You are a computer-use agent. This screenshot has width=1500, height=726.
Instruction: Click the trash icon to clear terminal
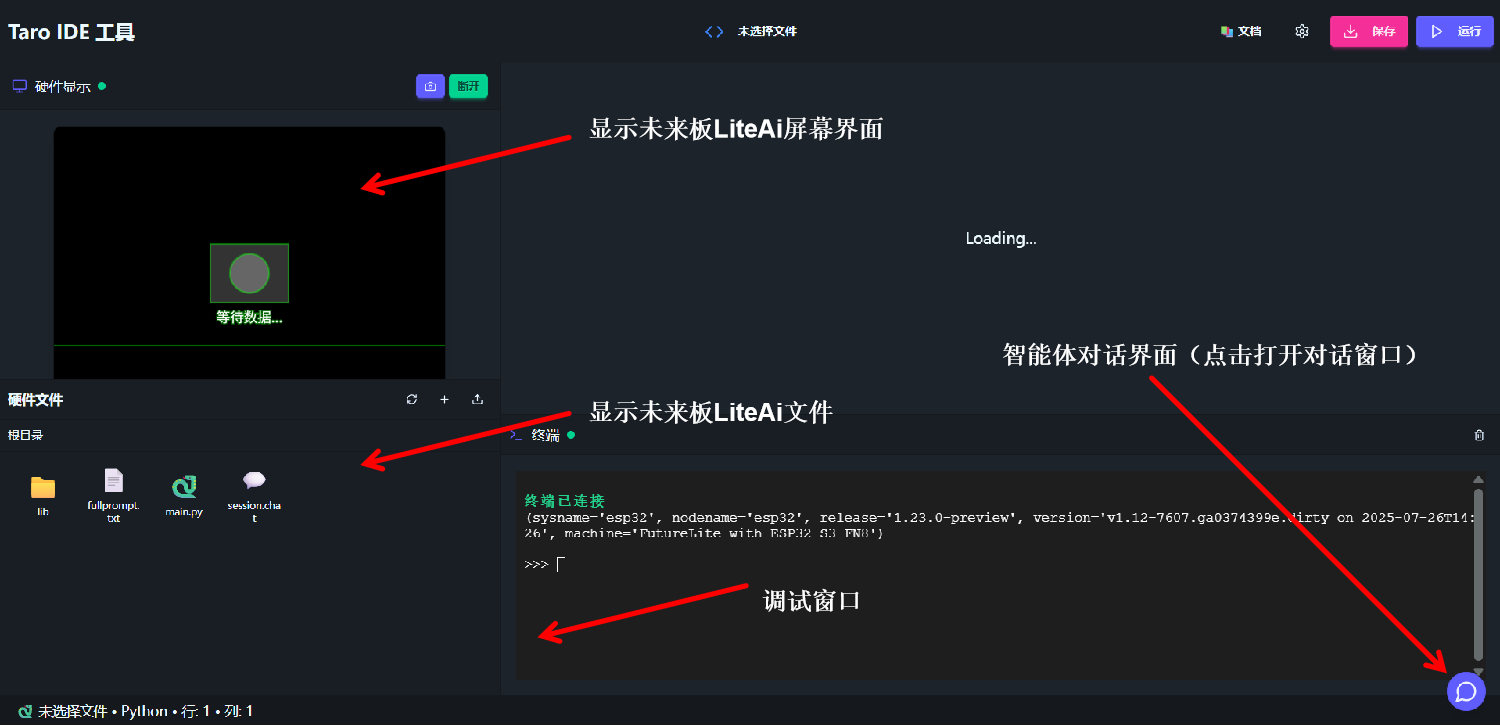tap(1480, 435)
